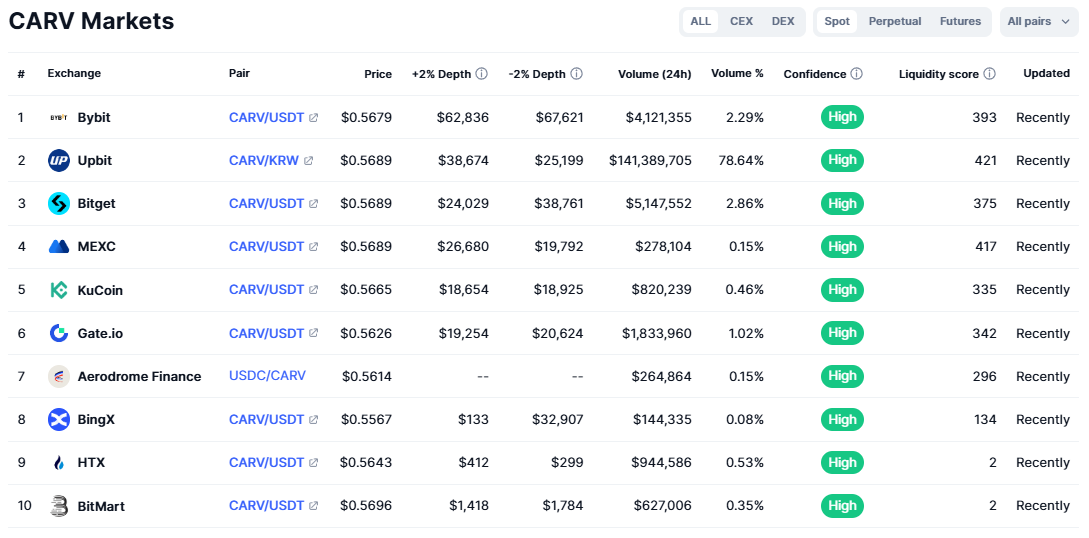
Task: Click MEXC liquidity score 417
Action: 985,246
